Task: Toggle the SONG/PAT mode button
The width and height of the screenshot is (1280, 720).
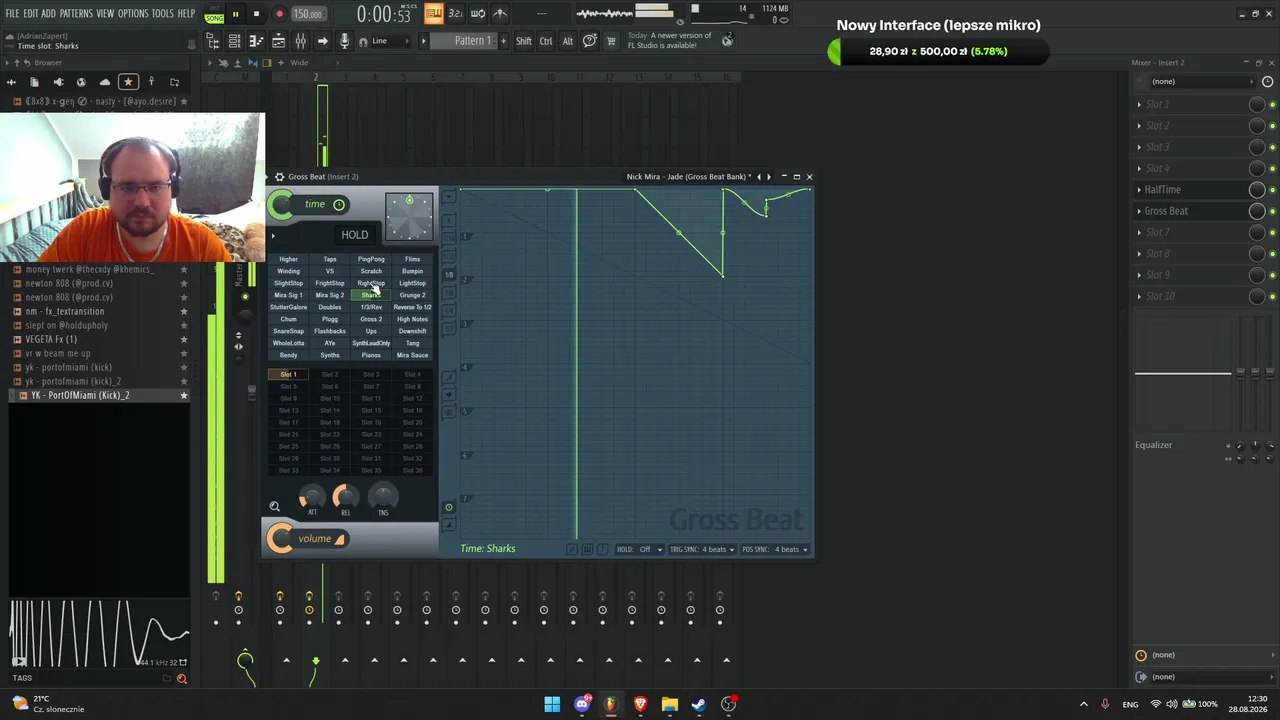Action: (214, 14)
